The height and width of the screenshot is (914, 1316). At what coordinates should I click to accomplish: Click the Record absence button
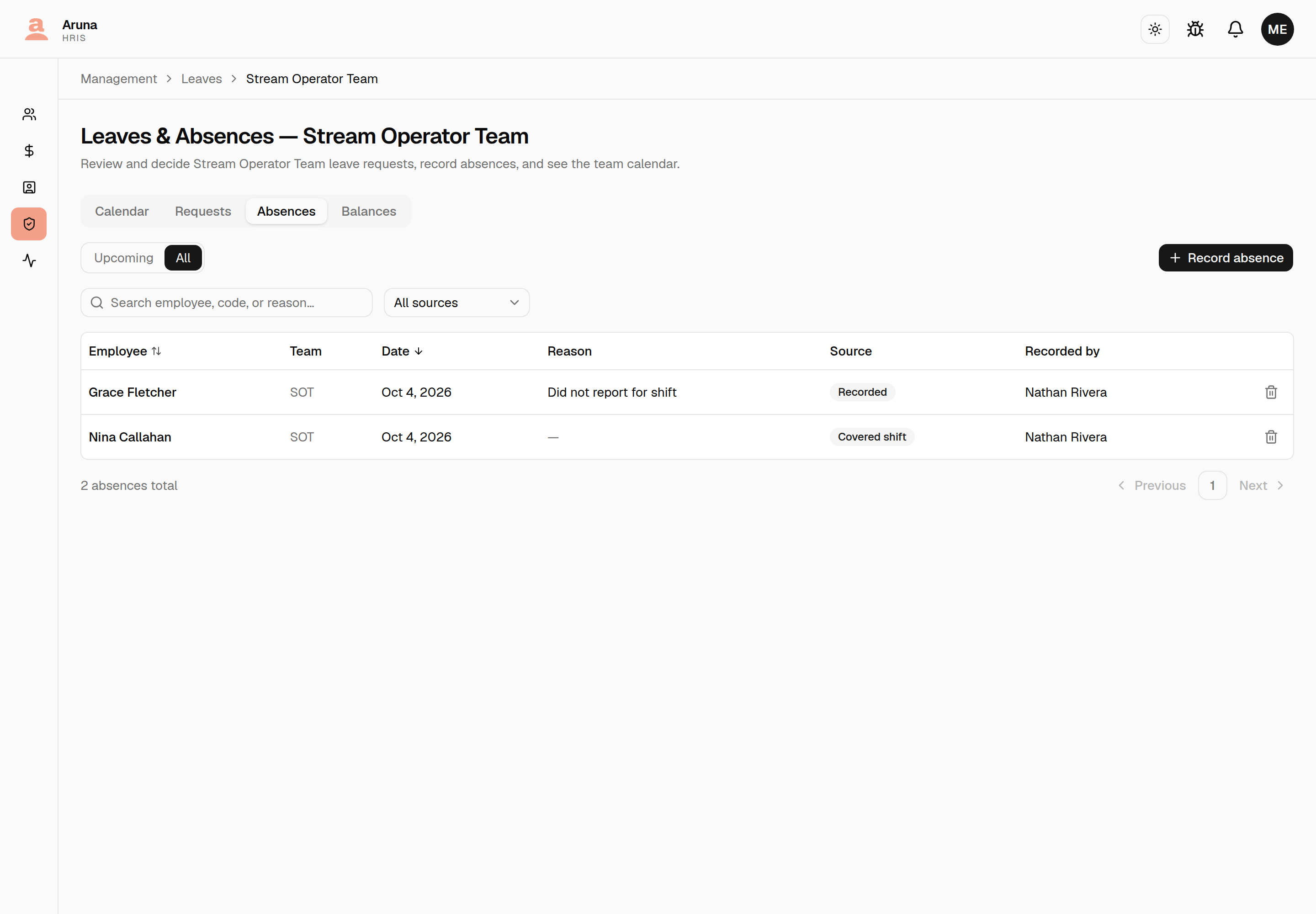pyautogui.click(x=1226, y=258)
